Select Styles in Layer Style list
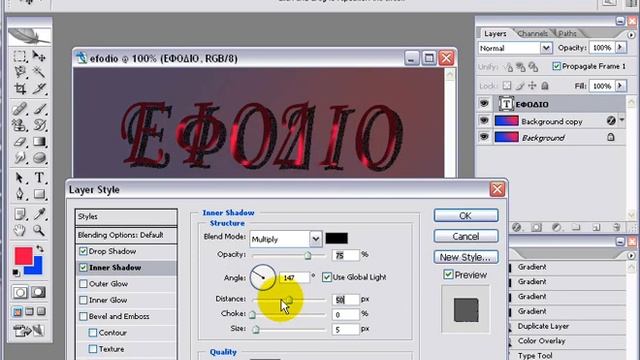The height and width of the screenshot is (360, 640). [x=126, y=217]
